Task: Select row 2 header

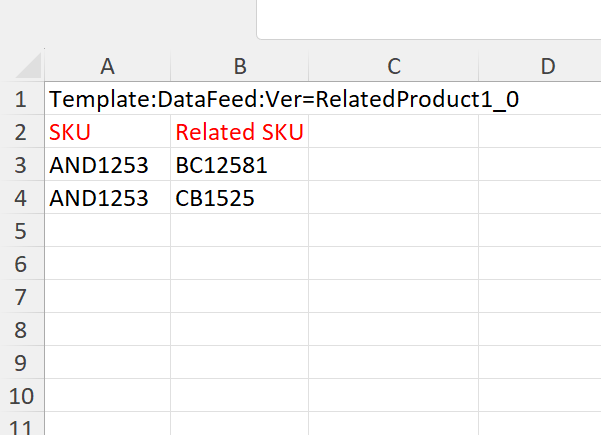Action: (22, 131)
